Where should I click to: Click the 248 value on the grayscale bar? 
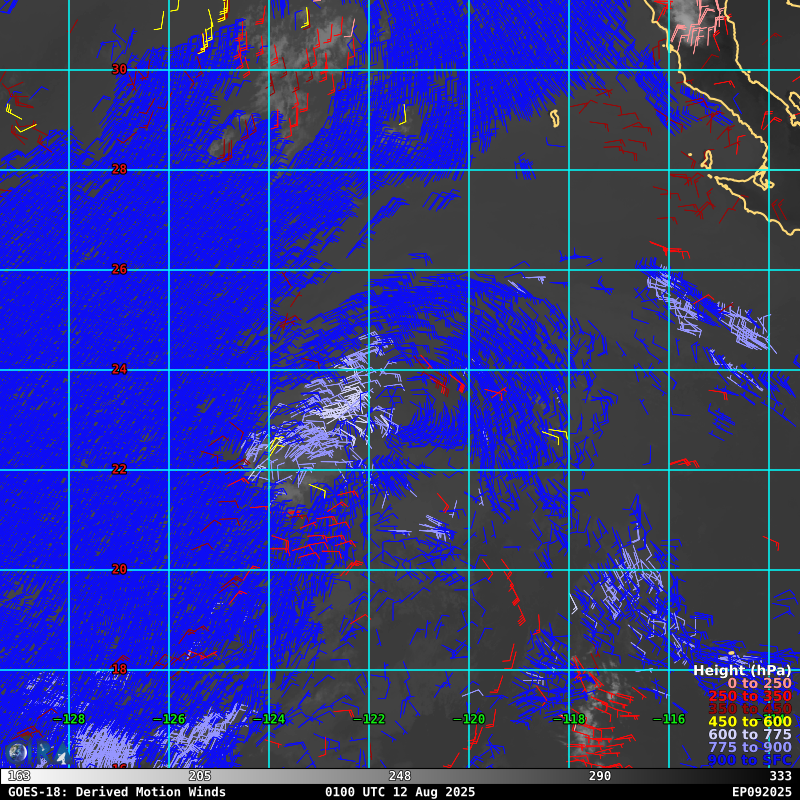click(x=400, y=776)
